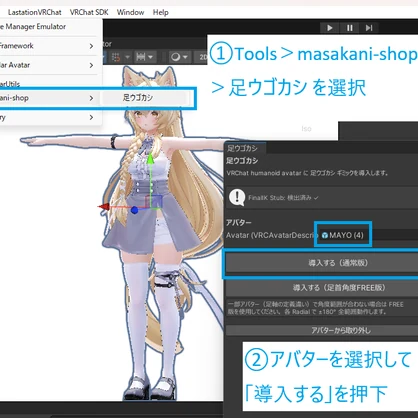Screen dimensions: 418x418
Task: Click the Step frame button
Action: pyautogui.click(x=369, y=28)
